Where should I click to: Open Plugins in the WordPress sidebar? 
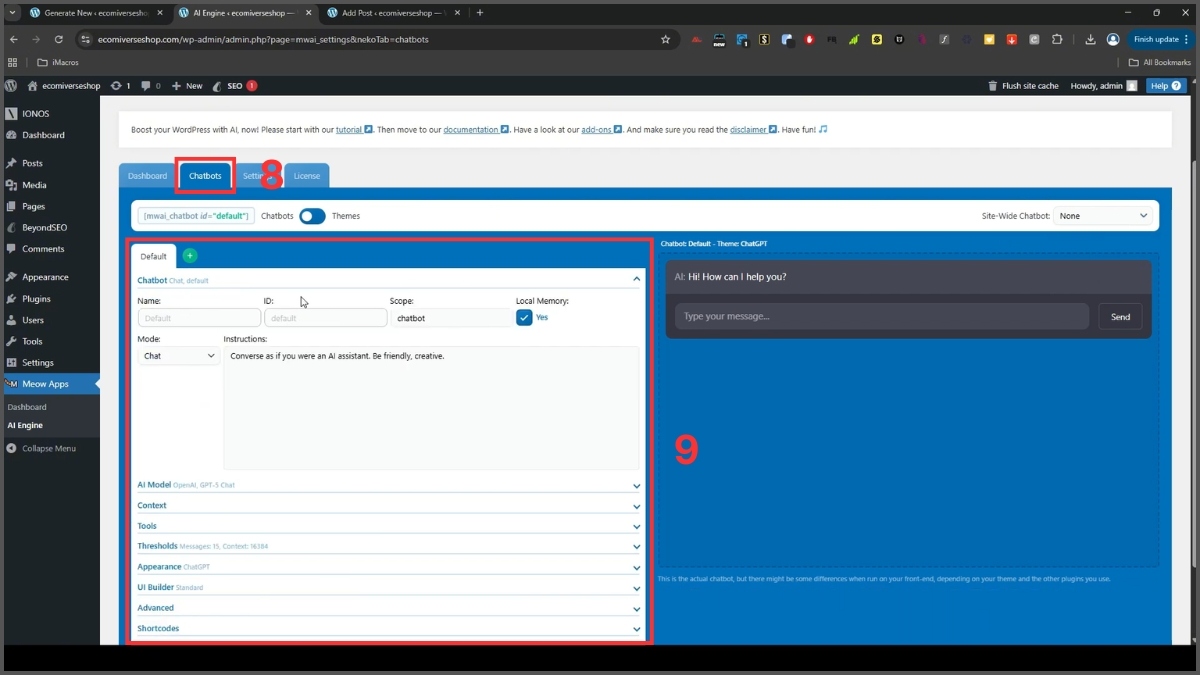36,299
